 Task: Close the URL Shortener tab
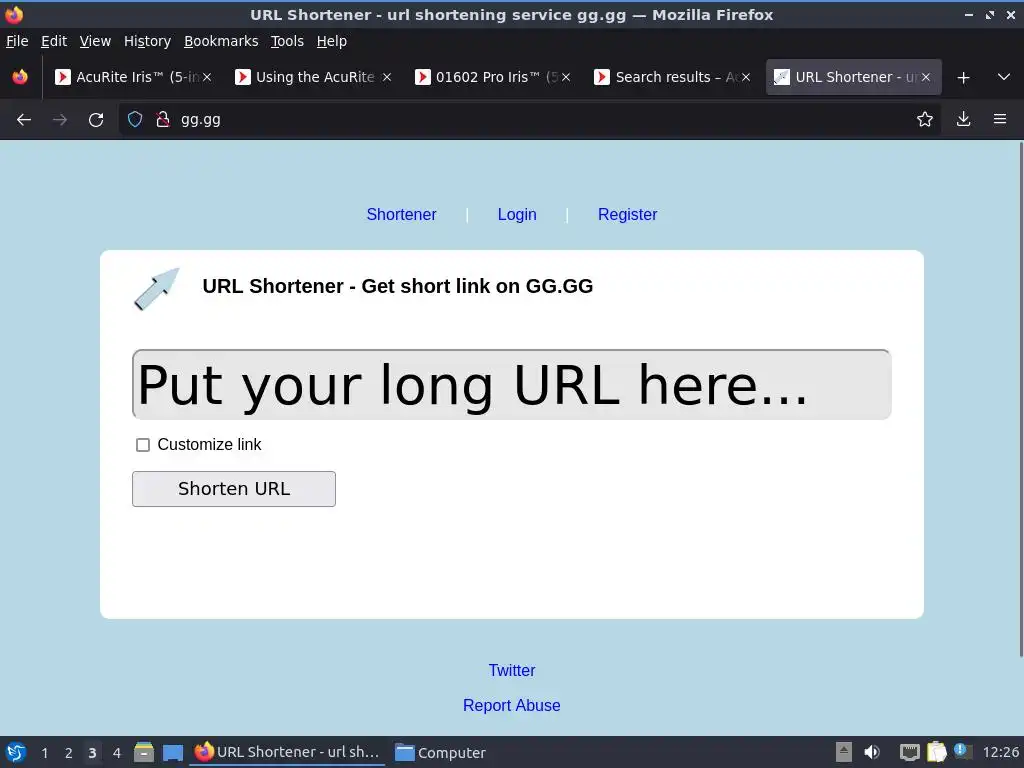click(x=925, y=77)
